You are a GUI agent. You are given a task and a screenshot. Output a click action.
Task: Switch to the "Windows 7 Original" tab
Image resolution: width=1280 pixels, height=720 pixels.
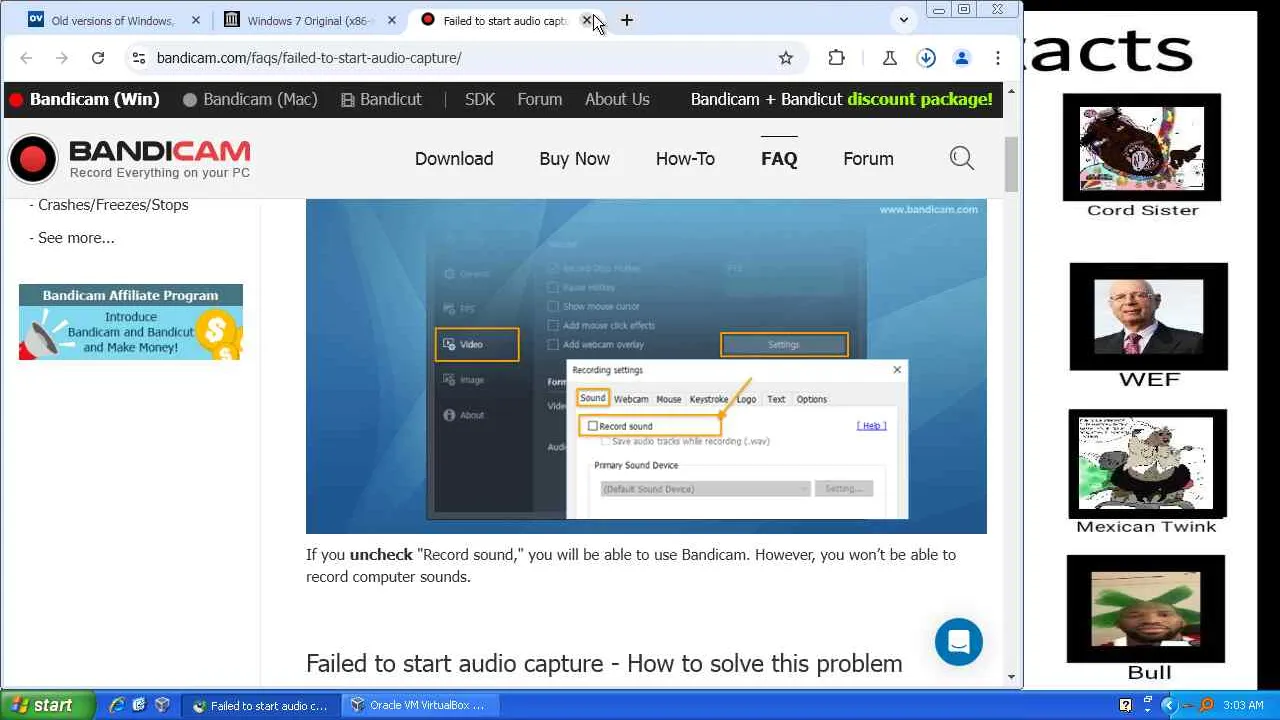tap(310, 20)
